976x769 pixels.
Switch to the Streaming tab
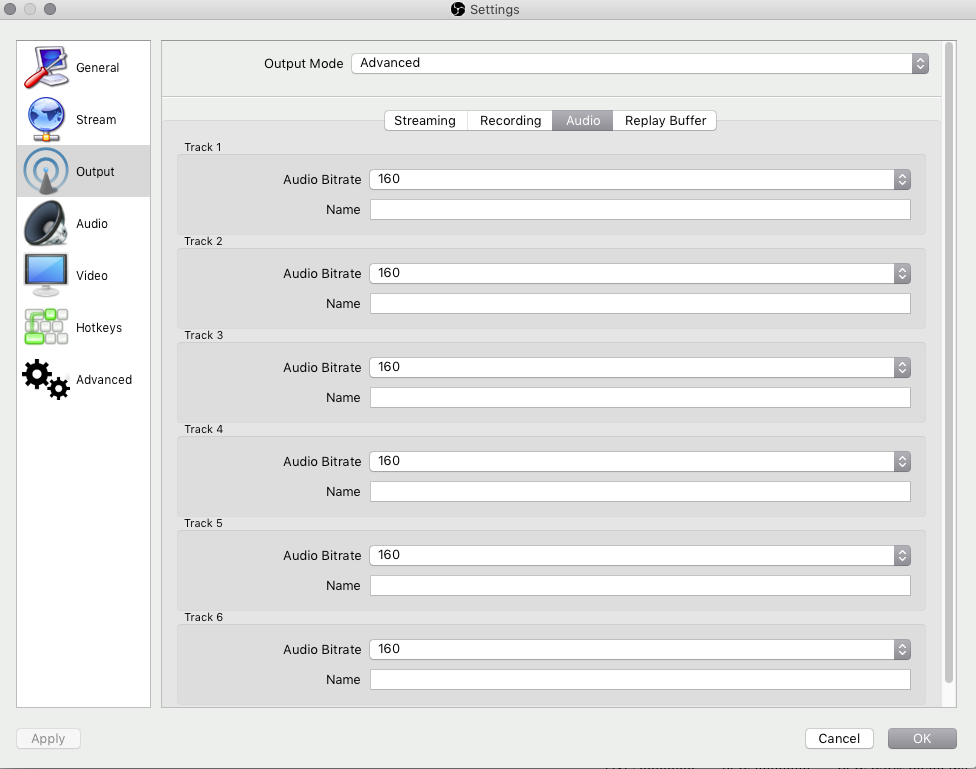click(425, 121)
